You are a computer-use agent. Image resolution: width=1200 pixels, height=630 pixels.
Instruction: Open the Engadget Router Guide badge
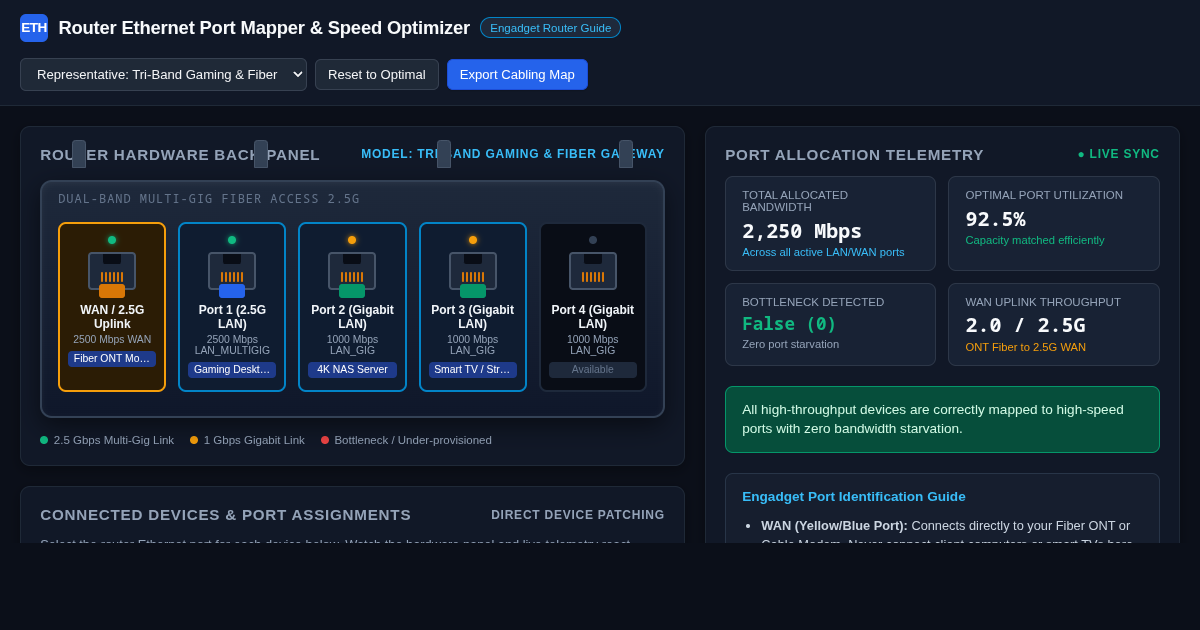pyautogui.click(x=550, y=28)
